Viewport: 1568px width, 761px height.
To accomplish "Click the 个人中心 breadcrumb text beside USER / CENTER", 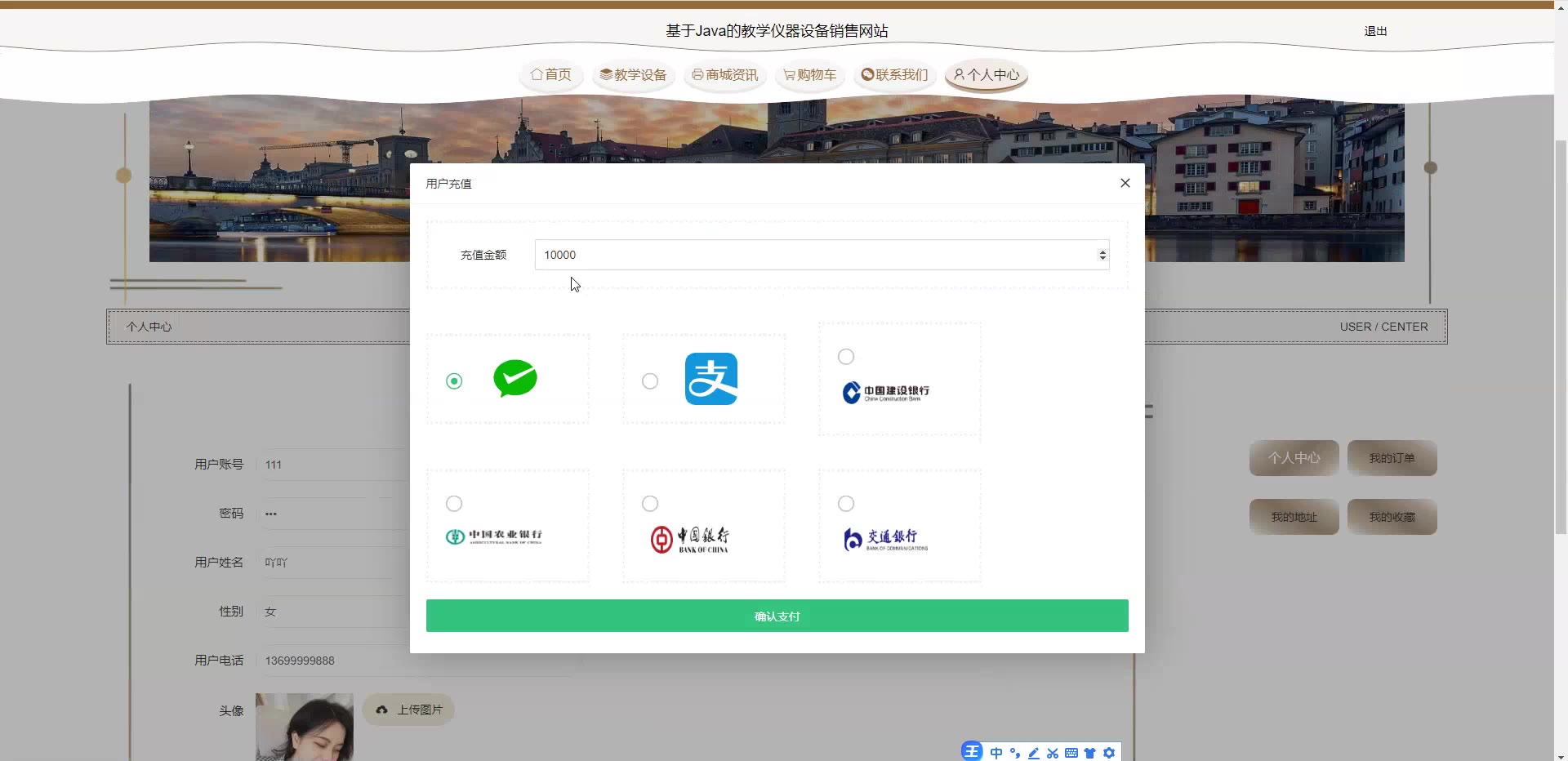I will point(149,327).
